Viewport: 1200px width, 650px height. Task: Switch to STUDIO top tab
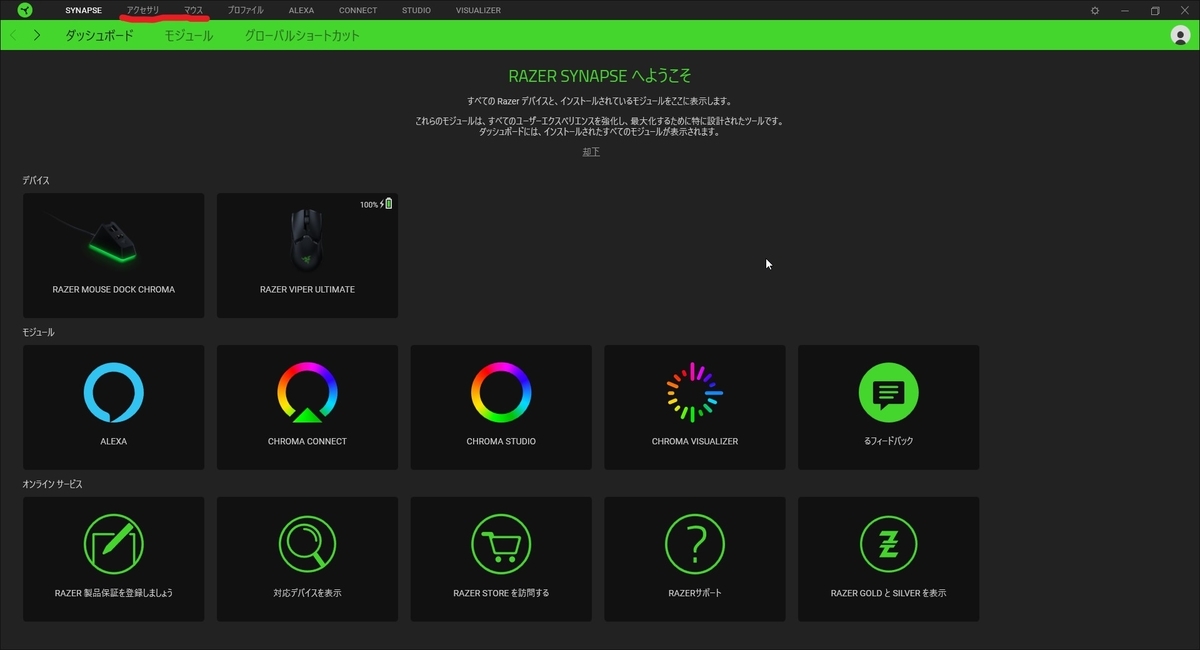[416, 10]
